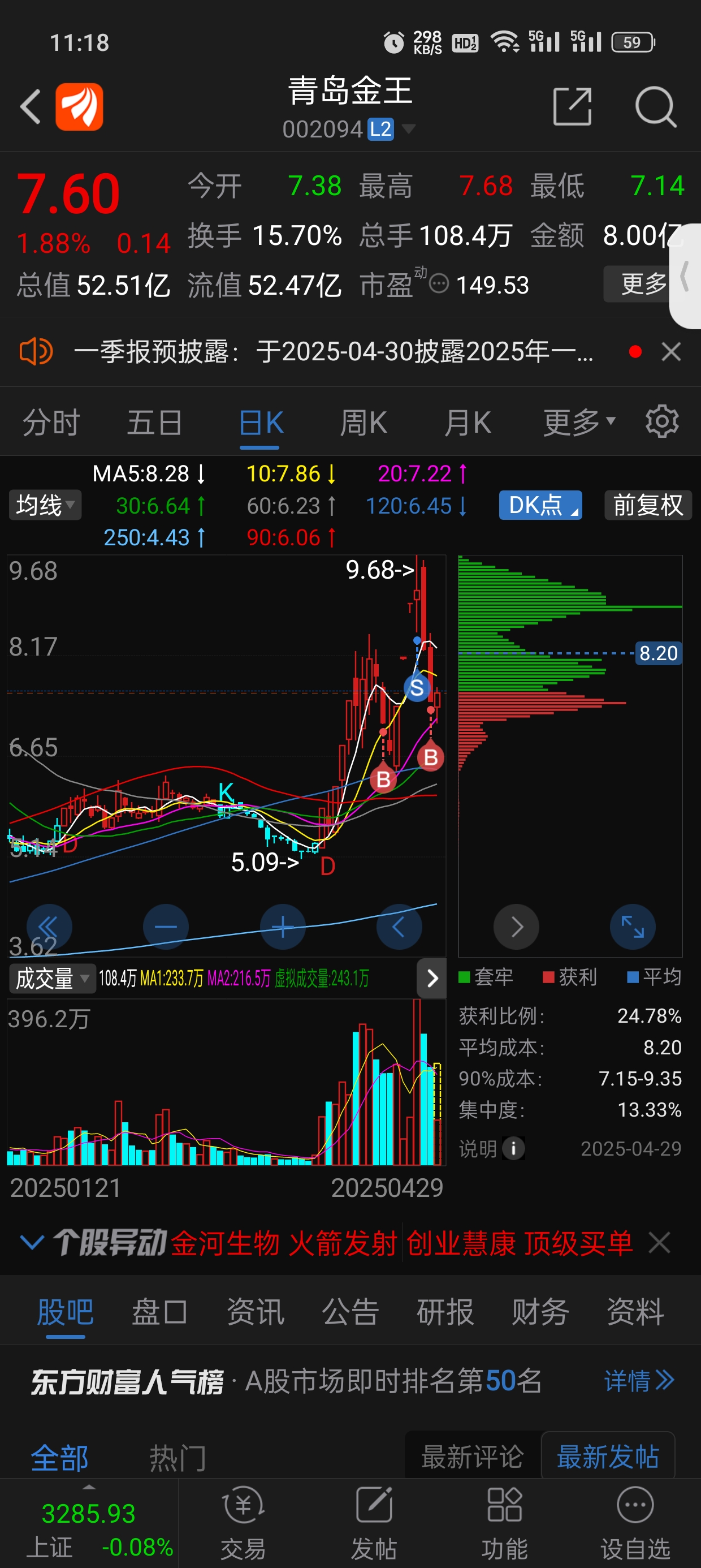Tap the lower red B buy marker

[x=383, y=779]
